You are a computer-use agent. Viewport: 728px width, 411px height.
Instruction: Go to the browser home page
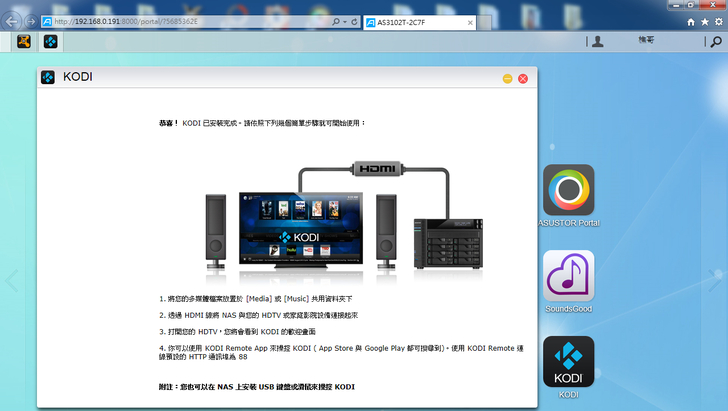click(691, 22)
